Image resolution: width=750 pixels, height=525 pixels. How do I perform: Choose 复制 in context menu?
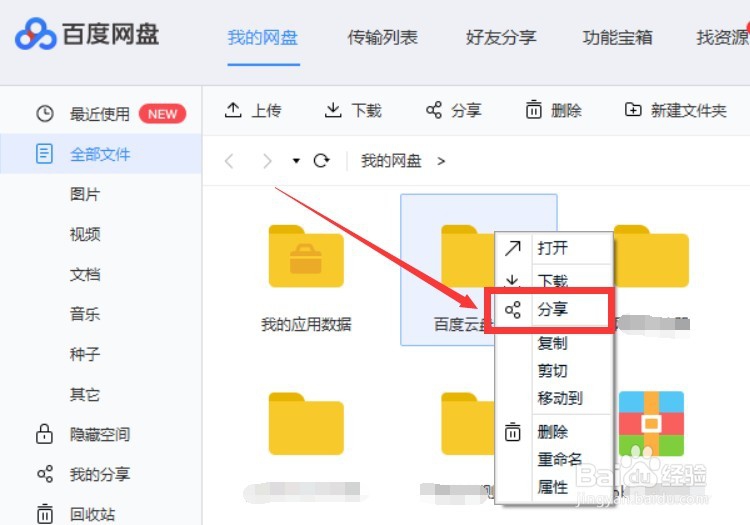553,343
